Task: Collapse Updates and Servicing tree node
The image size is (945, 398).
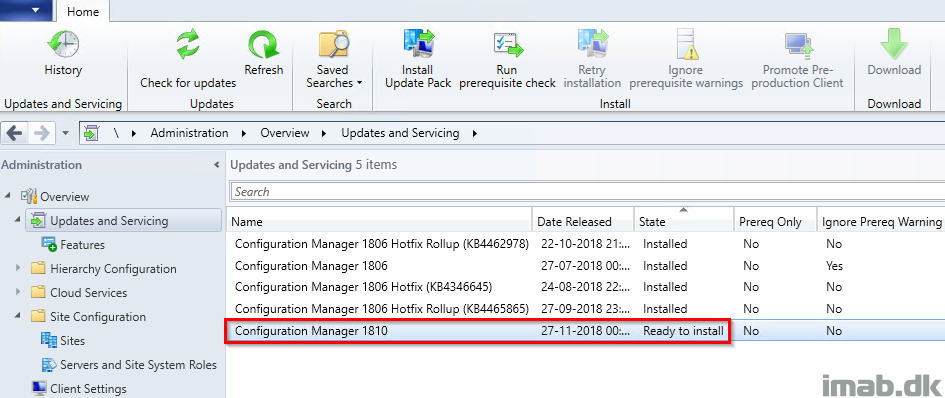Action: [18, 221]
